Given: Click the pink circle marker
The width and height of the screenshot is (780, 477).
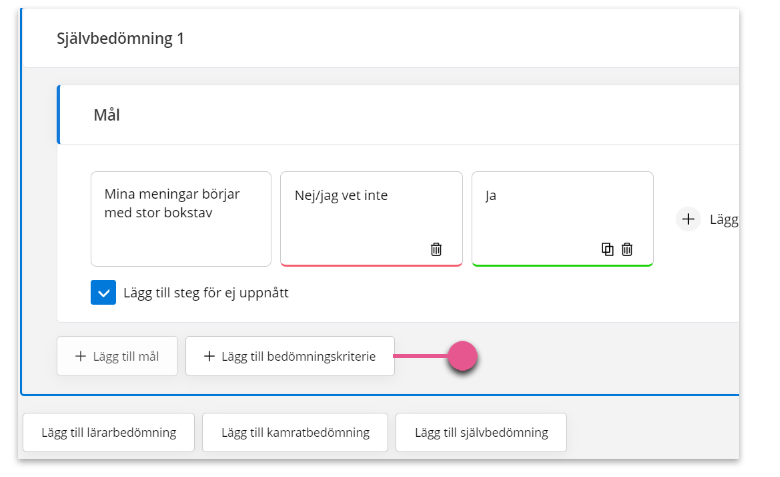Looking at the screenshot, I should pyautogui.click(x=462, y=356).
